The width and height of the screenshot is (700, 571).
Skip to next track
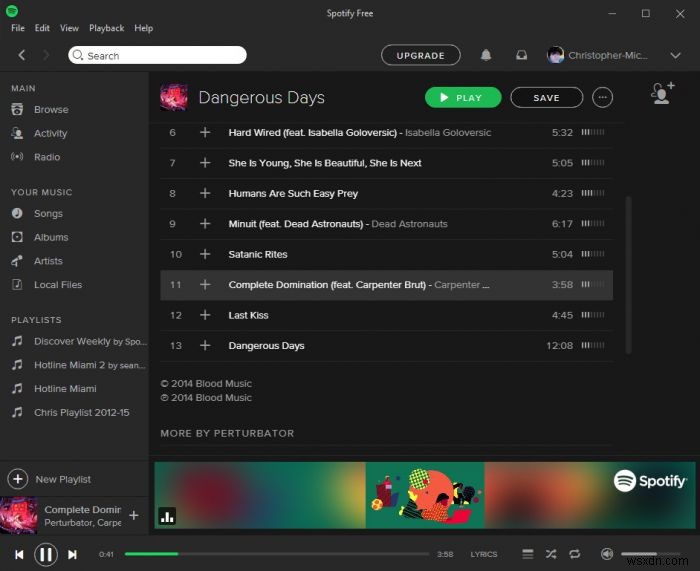click(x=72, y=554)
